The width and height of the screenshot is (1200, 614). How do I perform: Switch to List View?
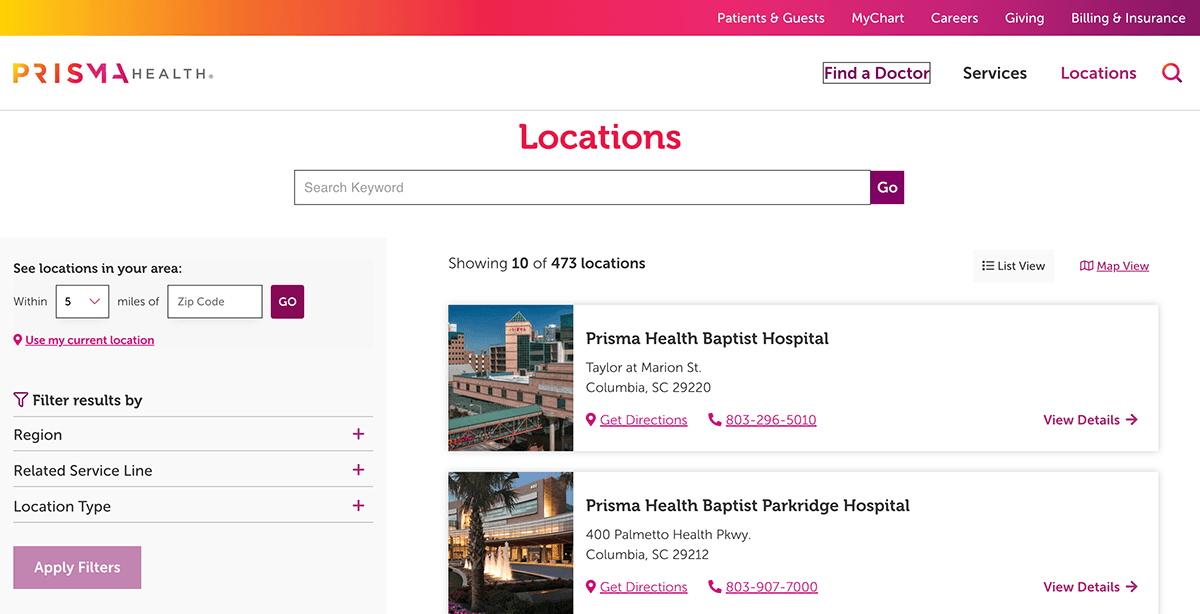(1013, 265)
